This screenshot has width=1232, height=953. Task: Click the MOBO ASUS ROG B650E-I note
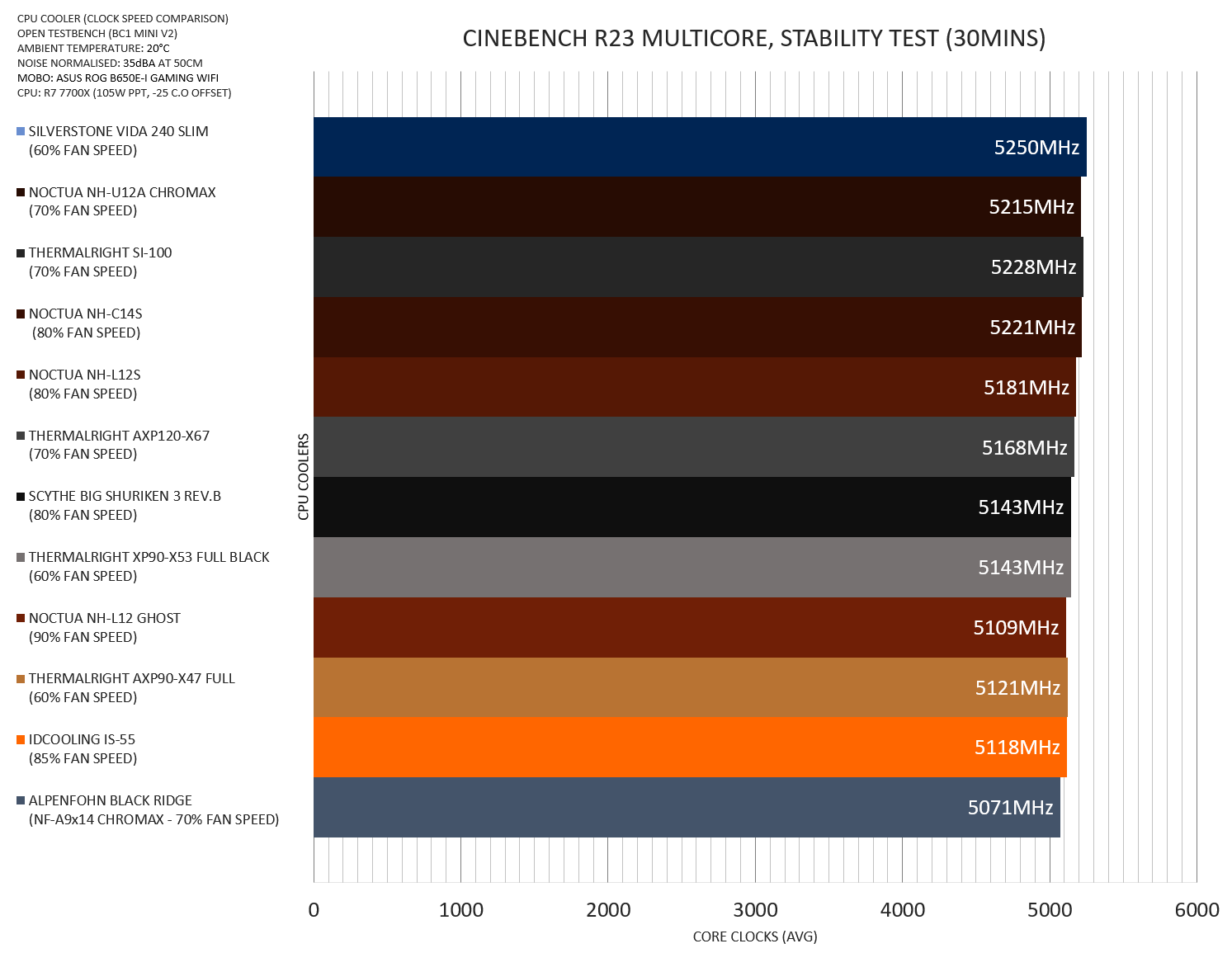click(x=118, y=78)
